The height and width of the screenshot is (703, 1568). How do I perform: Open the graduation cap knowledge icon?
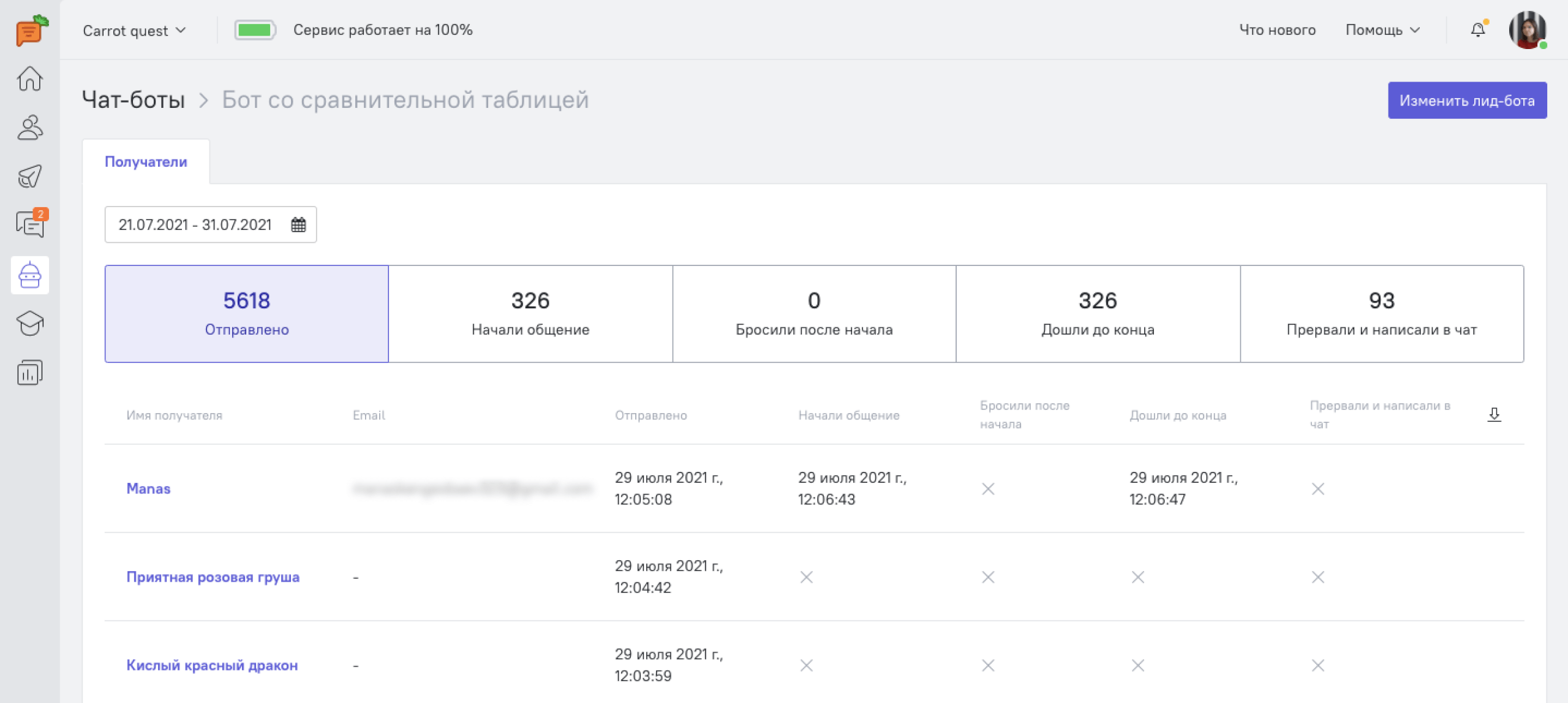click(29, 323)
